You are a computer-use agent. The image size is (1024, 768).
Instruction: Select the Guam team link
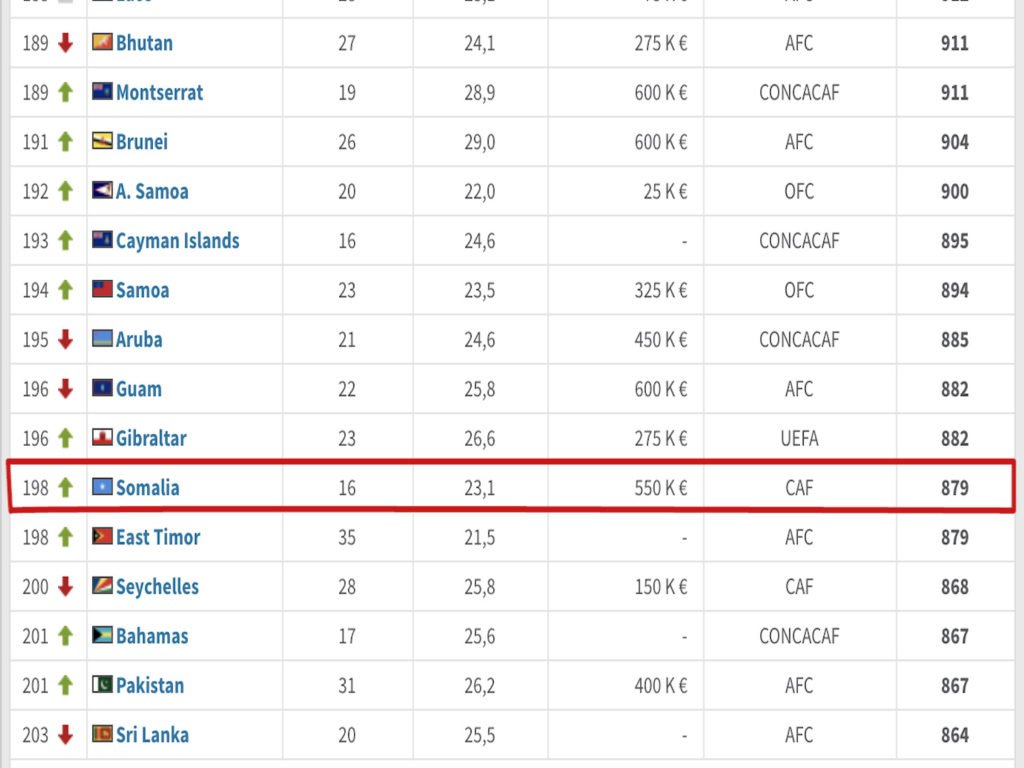click(x=138, y=389)
